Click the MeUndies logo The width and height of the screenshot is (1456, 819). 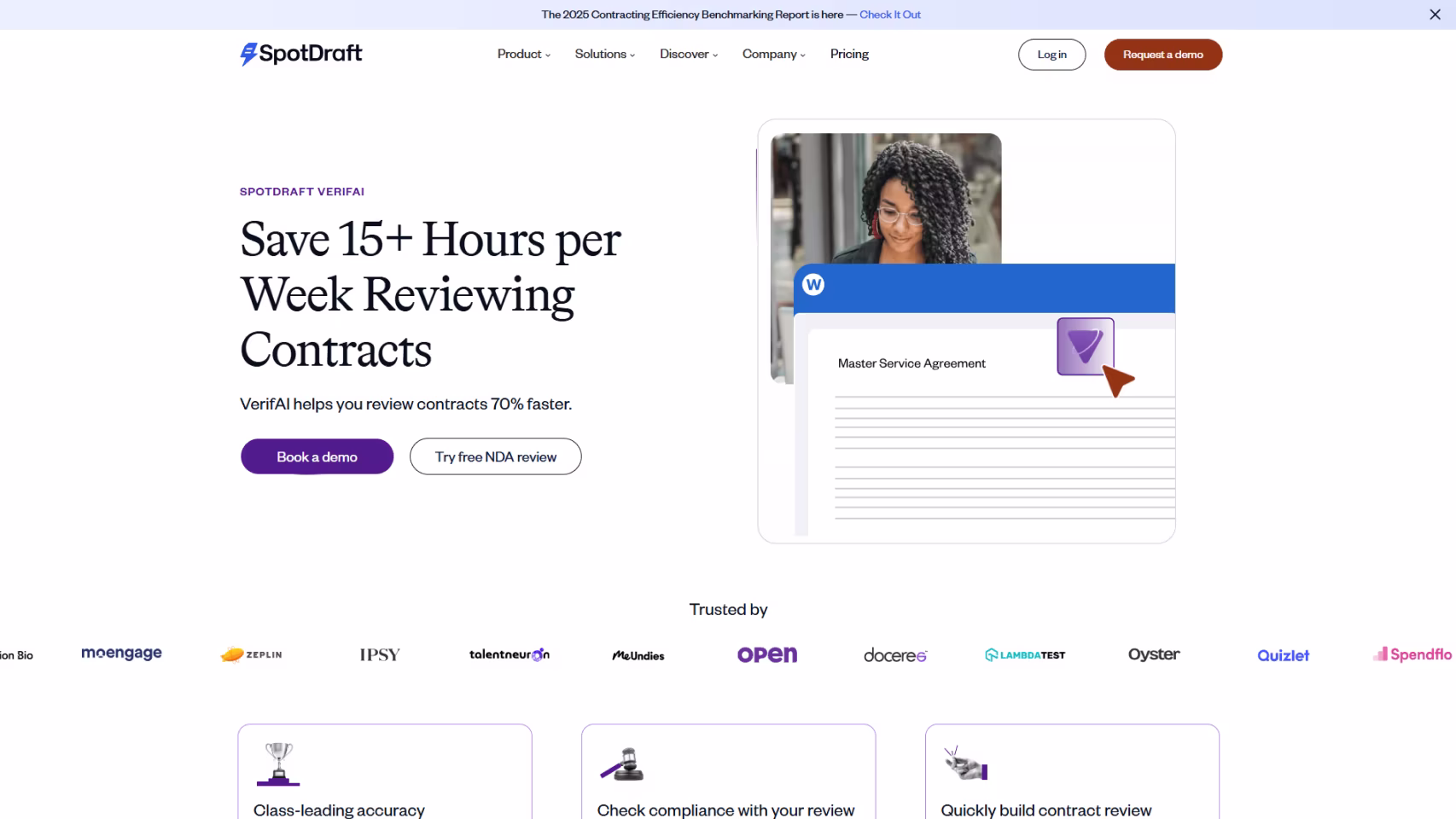coord(638,655)
